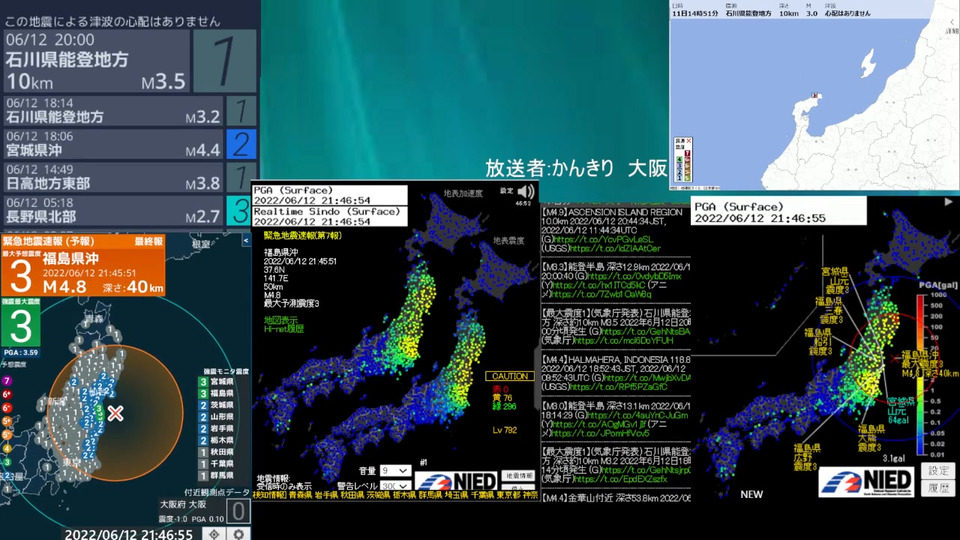The image size is (960, 540).
Task: Click the 地震情報 button beside NIED logo
Action: point(519,476)
